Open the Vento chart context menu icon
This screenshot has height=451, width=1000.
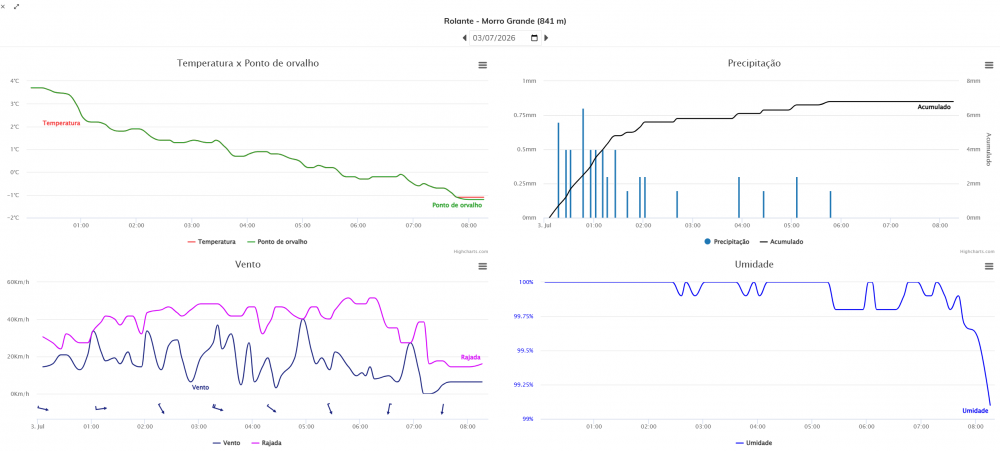coord(482,266)
